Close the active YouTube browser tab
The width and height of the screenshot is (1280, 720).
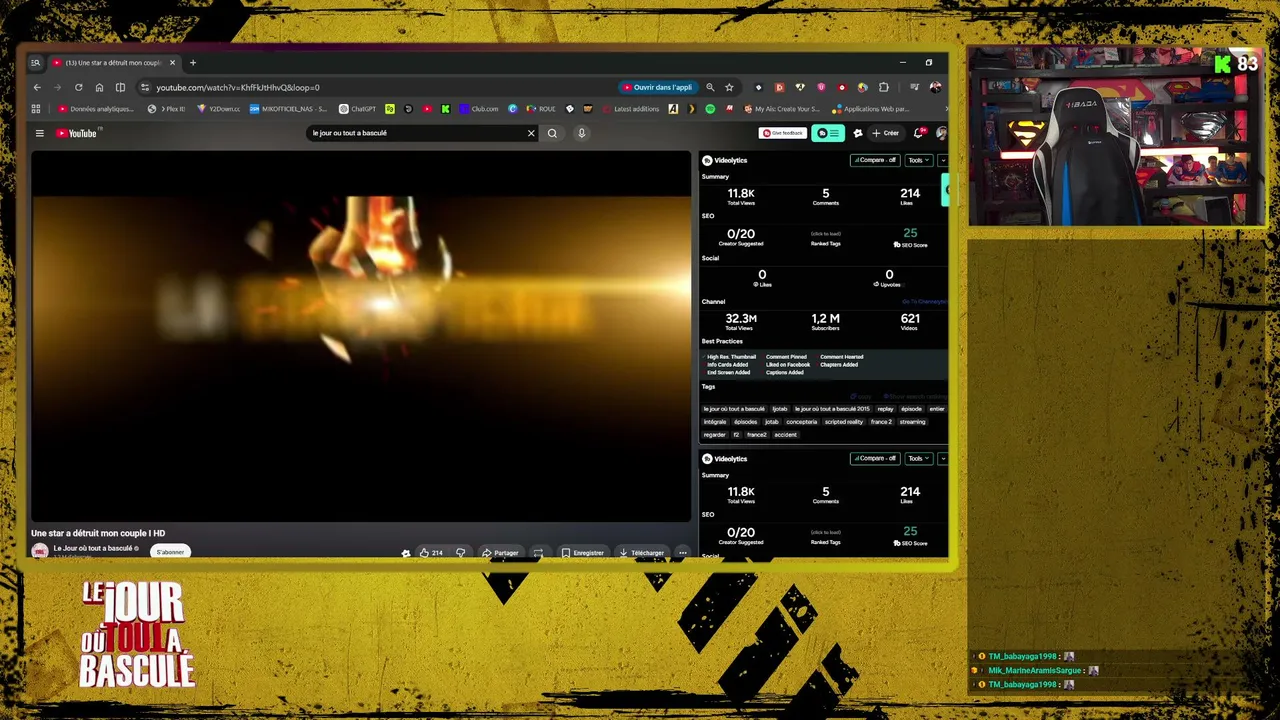click(172, 63)
